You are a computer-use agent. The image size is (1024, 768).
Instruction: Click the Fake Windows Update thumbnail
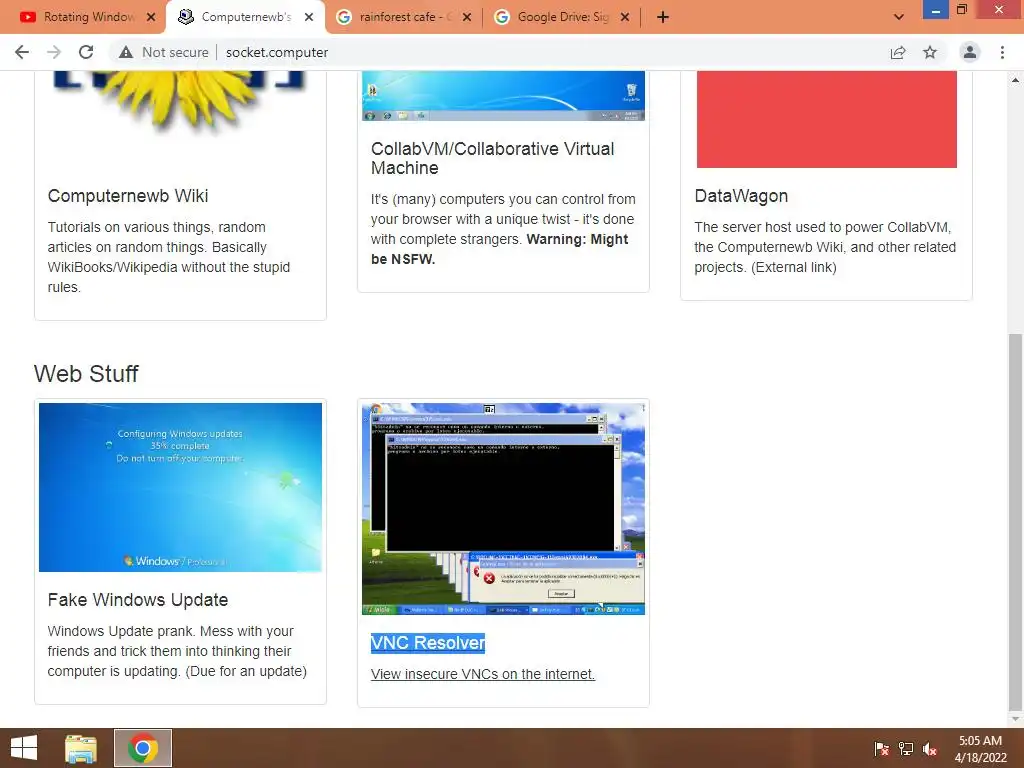[180, 487]
